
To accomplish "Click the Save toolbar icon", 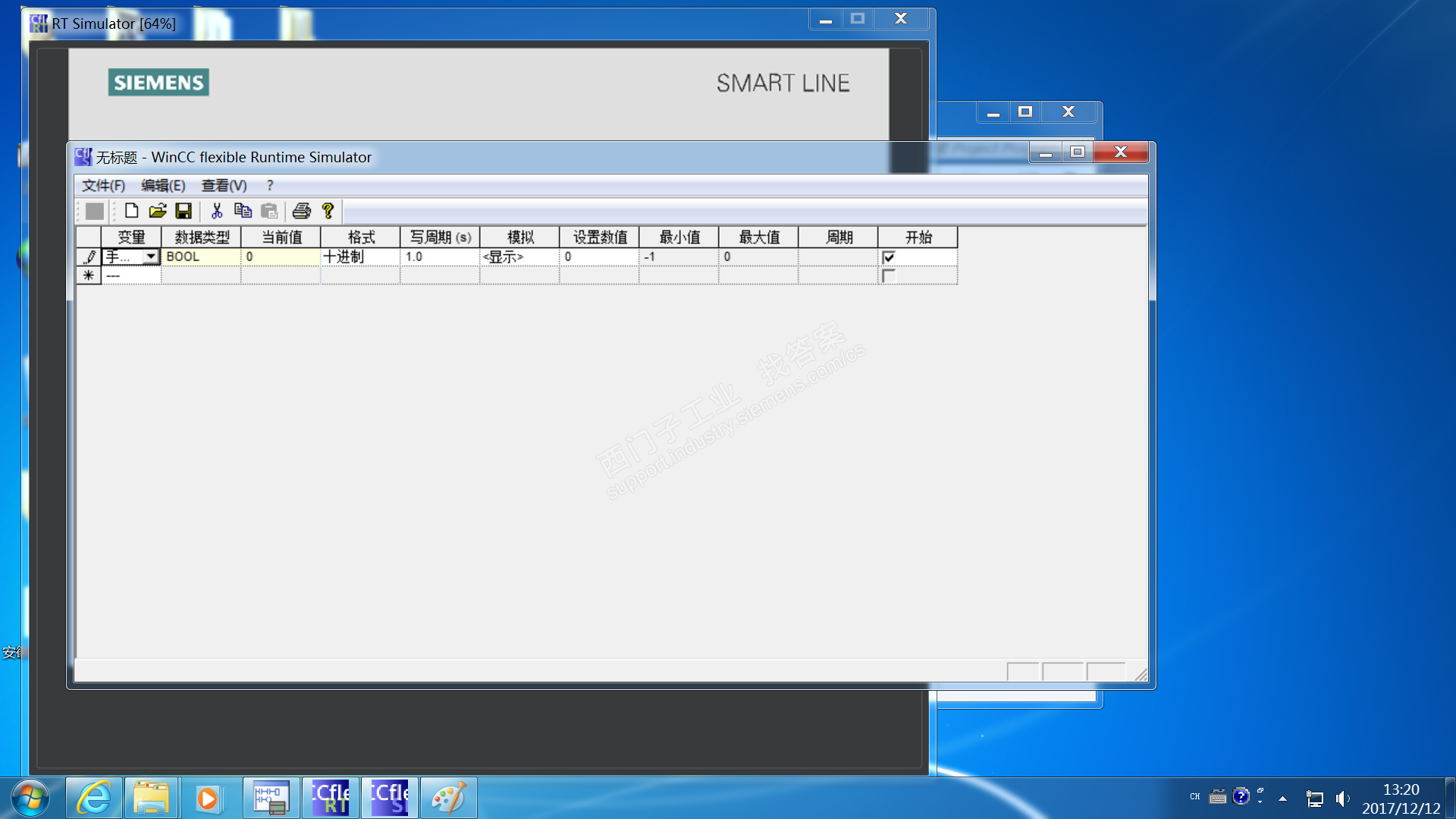I will coord(184,211).
